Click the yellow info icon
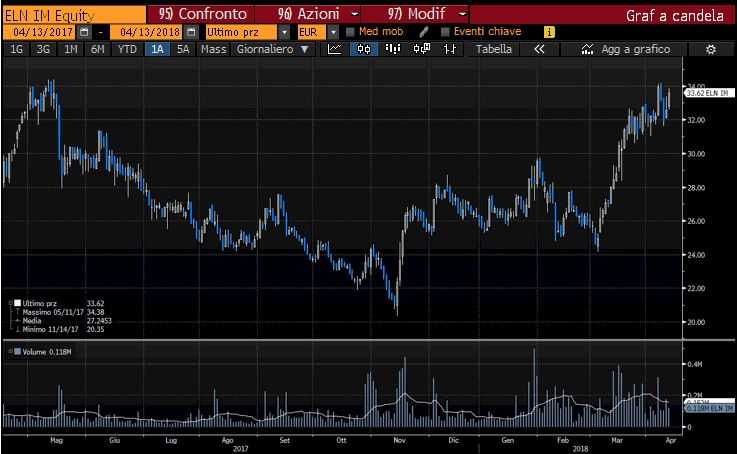The width and height of the screenshot is (737, 454). (x=549, y=32)
